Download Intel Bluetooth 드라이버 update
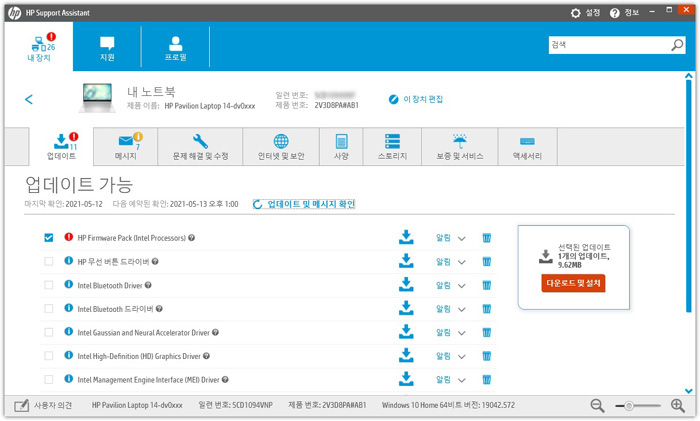 (406, 308)
